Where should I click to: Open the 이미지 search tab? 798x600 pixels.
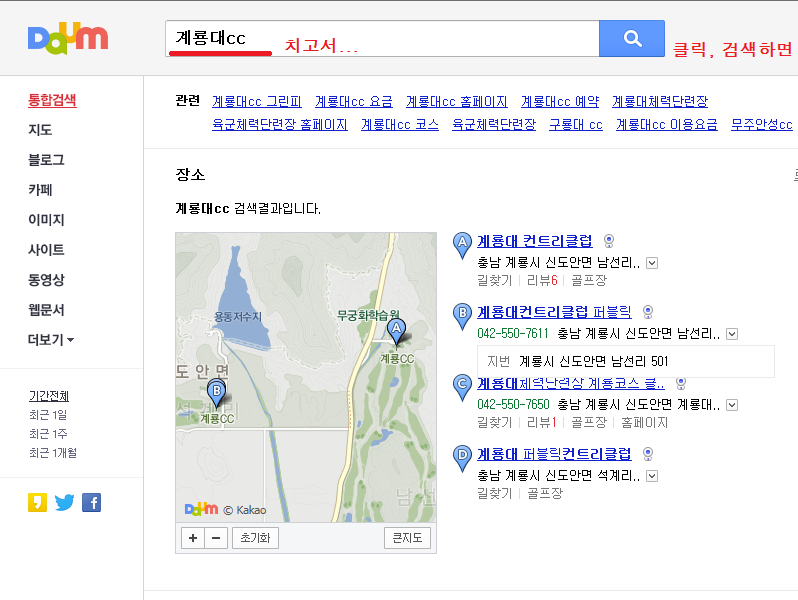[x=46, y=220]
